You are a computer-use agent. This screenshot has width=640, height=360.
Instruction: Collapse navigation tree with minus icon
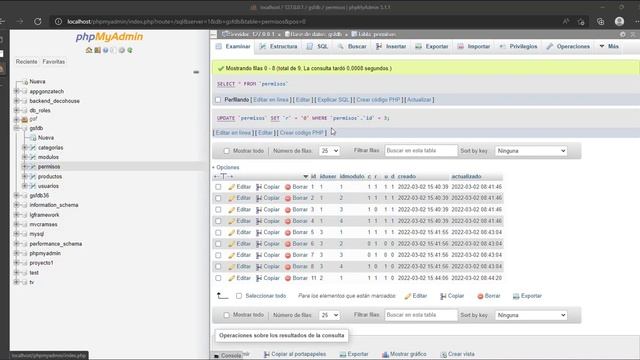pos(196,72)
